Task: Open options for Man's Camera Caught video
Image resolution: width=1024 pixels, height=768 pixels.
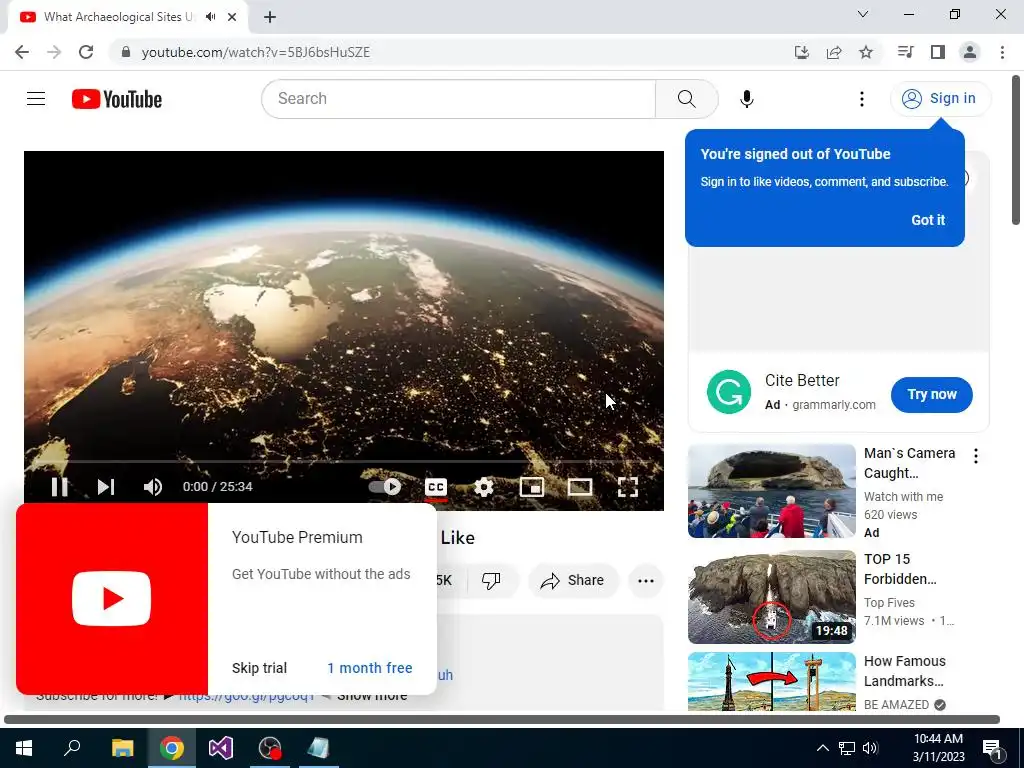Action: [x=976, y=456]
